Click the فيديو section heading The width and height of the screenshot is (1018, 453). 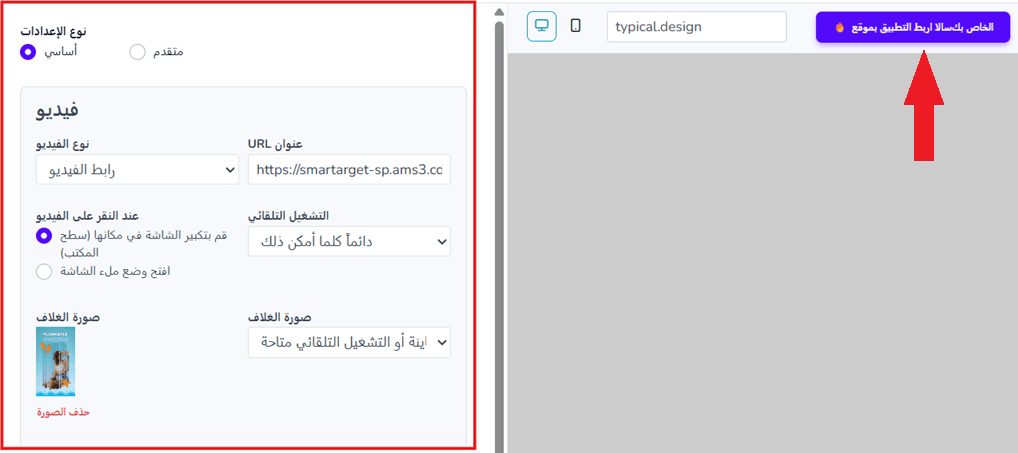click(57, 110)
